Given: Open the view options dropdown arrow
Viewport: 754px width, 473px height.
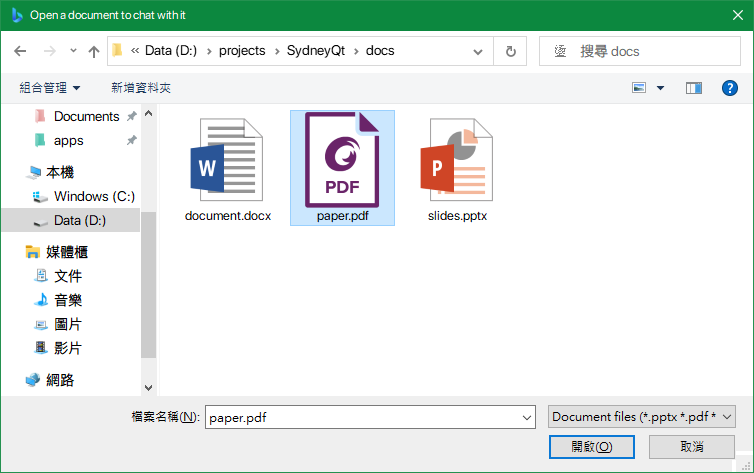Looking at the screenshot, I should click(x=660, y=88).
